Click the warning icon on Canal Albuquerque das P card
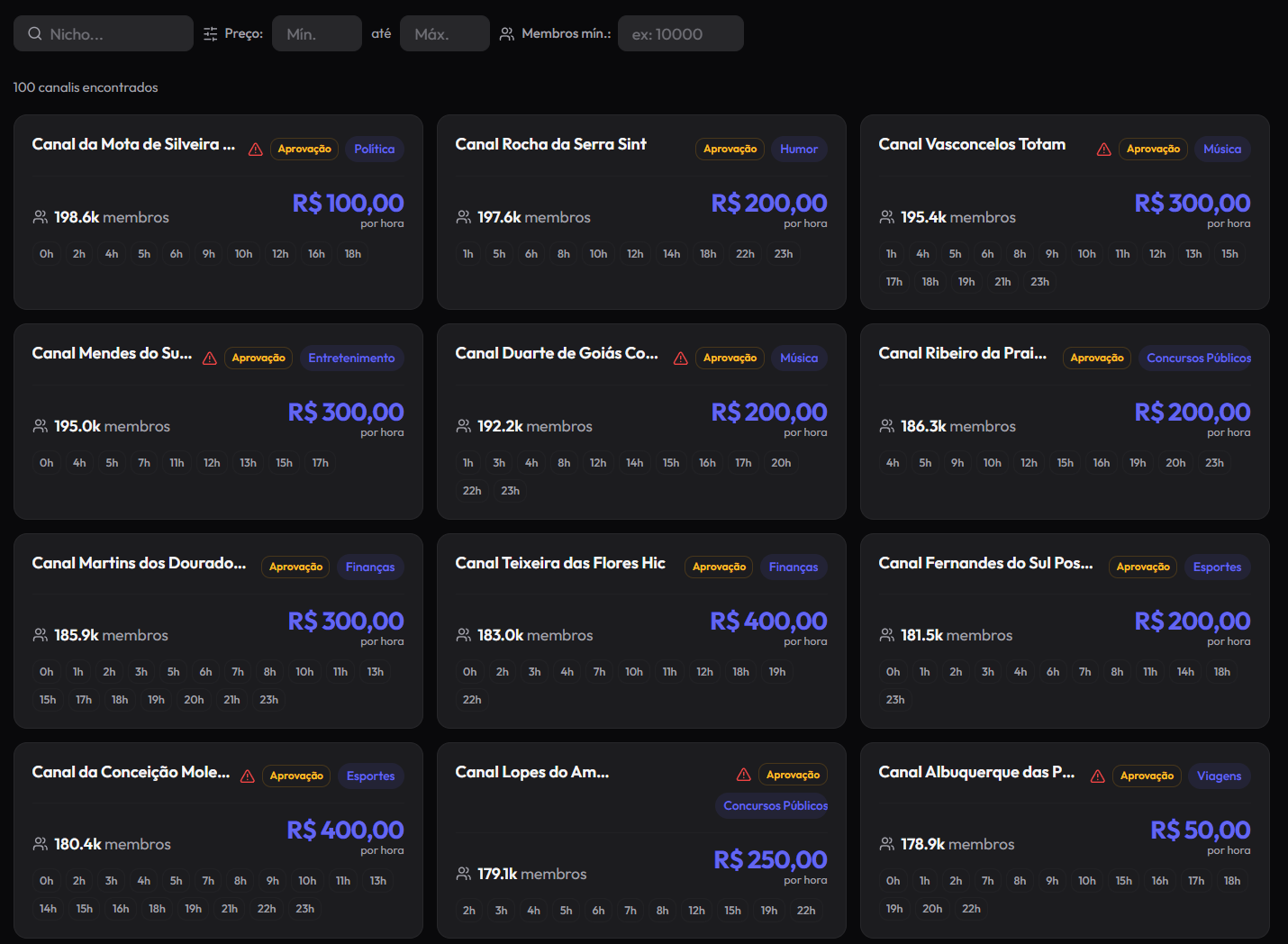The width and height of the screenshot is (1288, 944). point(1098,776)
